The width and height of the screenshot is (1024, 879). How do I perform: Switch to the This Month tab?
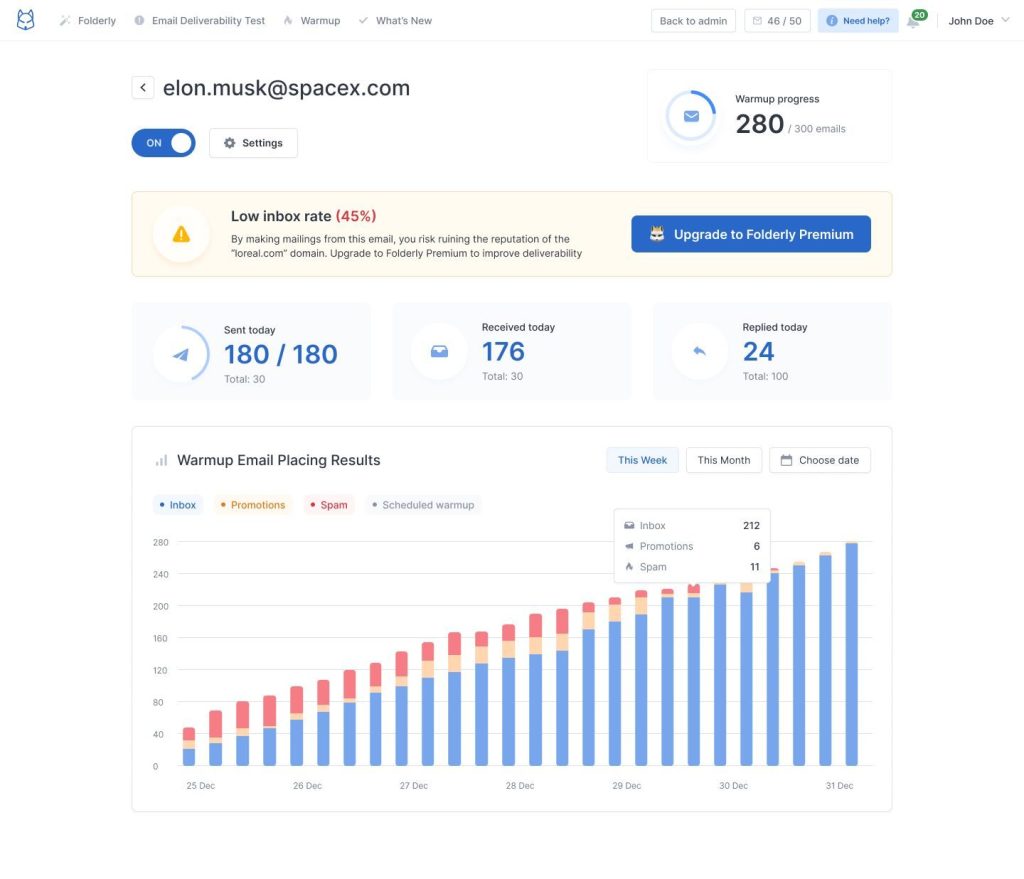[724, 460]
